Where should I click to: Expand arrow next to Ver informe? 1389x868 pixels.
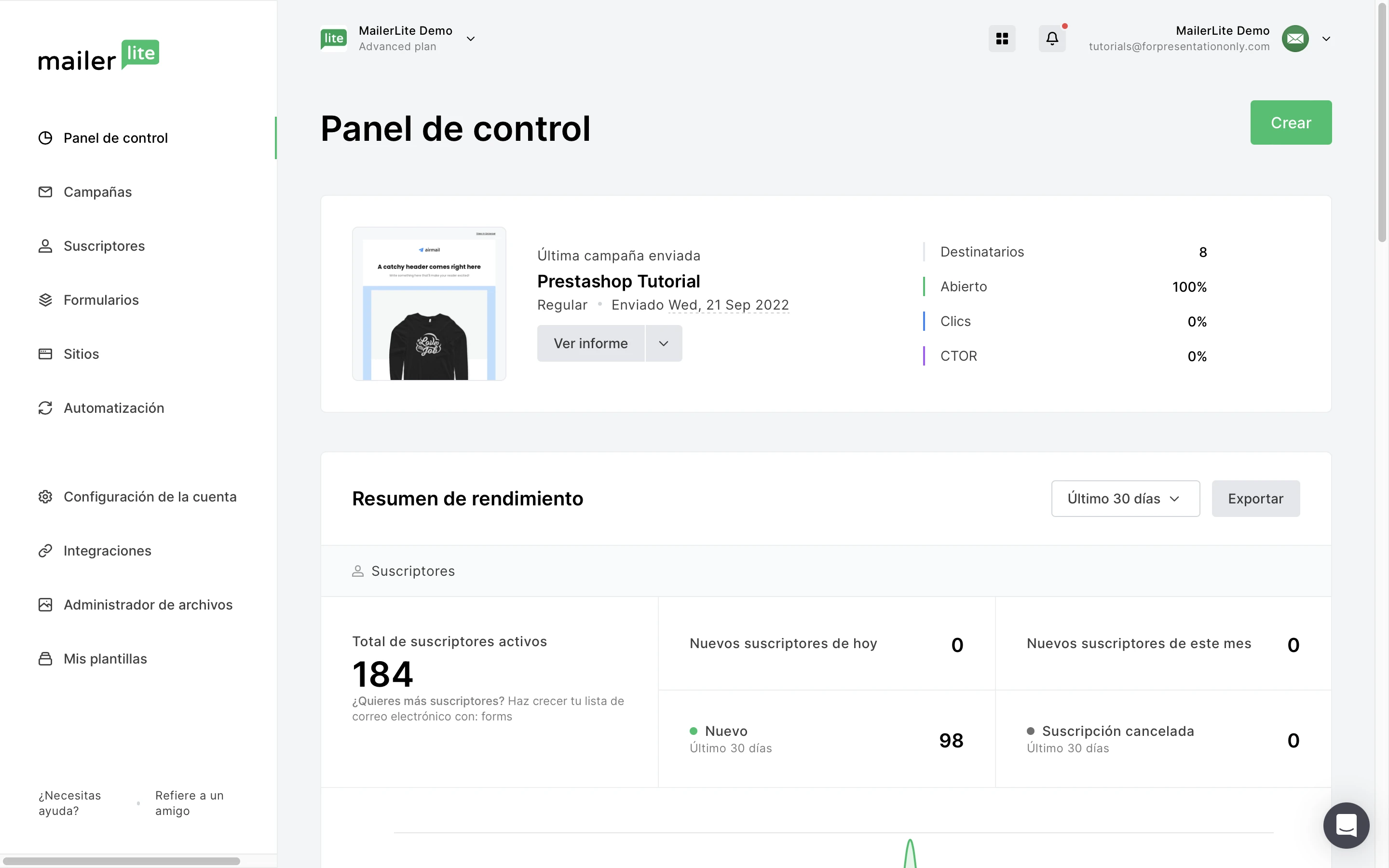click(664, 343)
